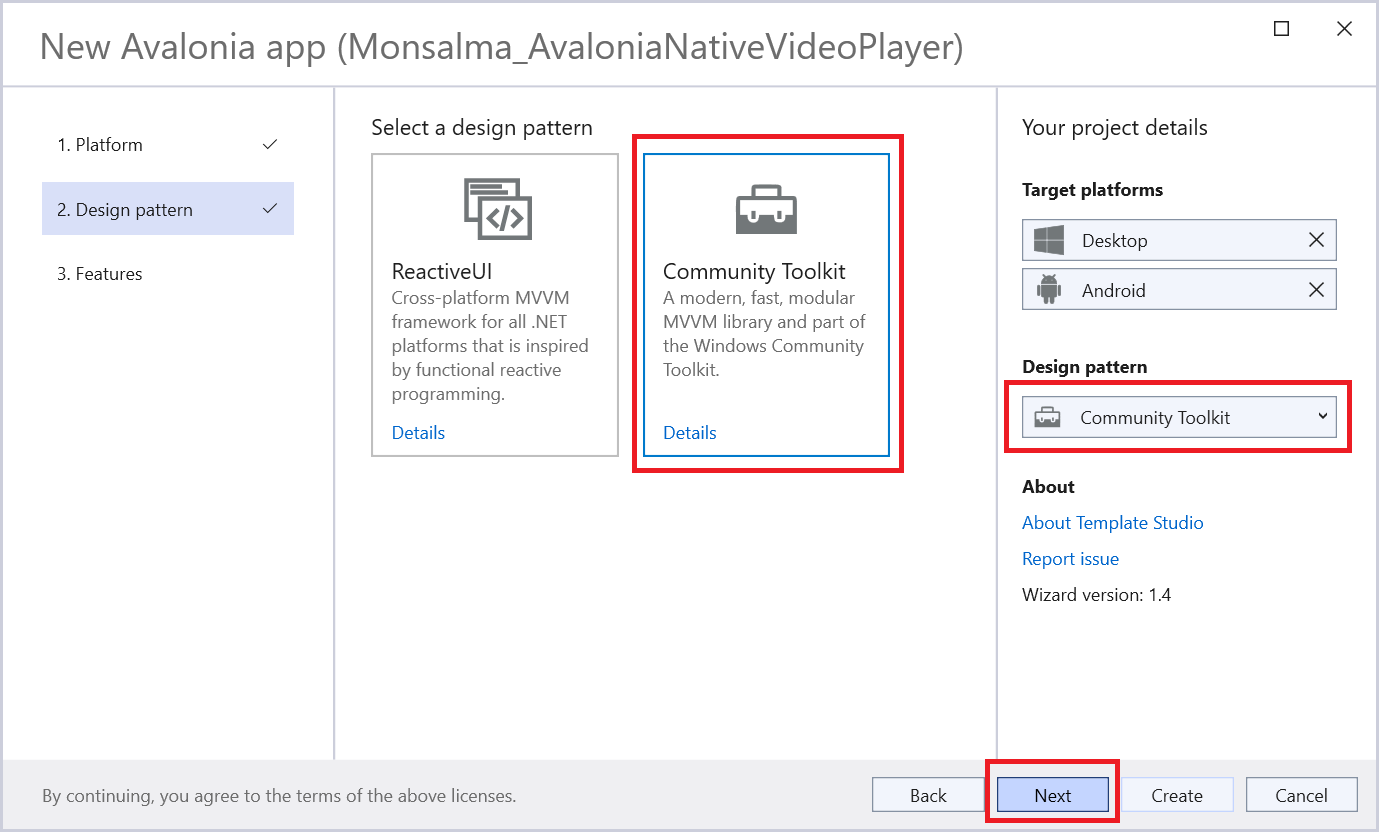Viewport: 1379px width, 832px height.
Task: Click checkmark next to Platform step
Action: pyautogui.click(x=269, y=145)
